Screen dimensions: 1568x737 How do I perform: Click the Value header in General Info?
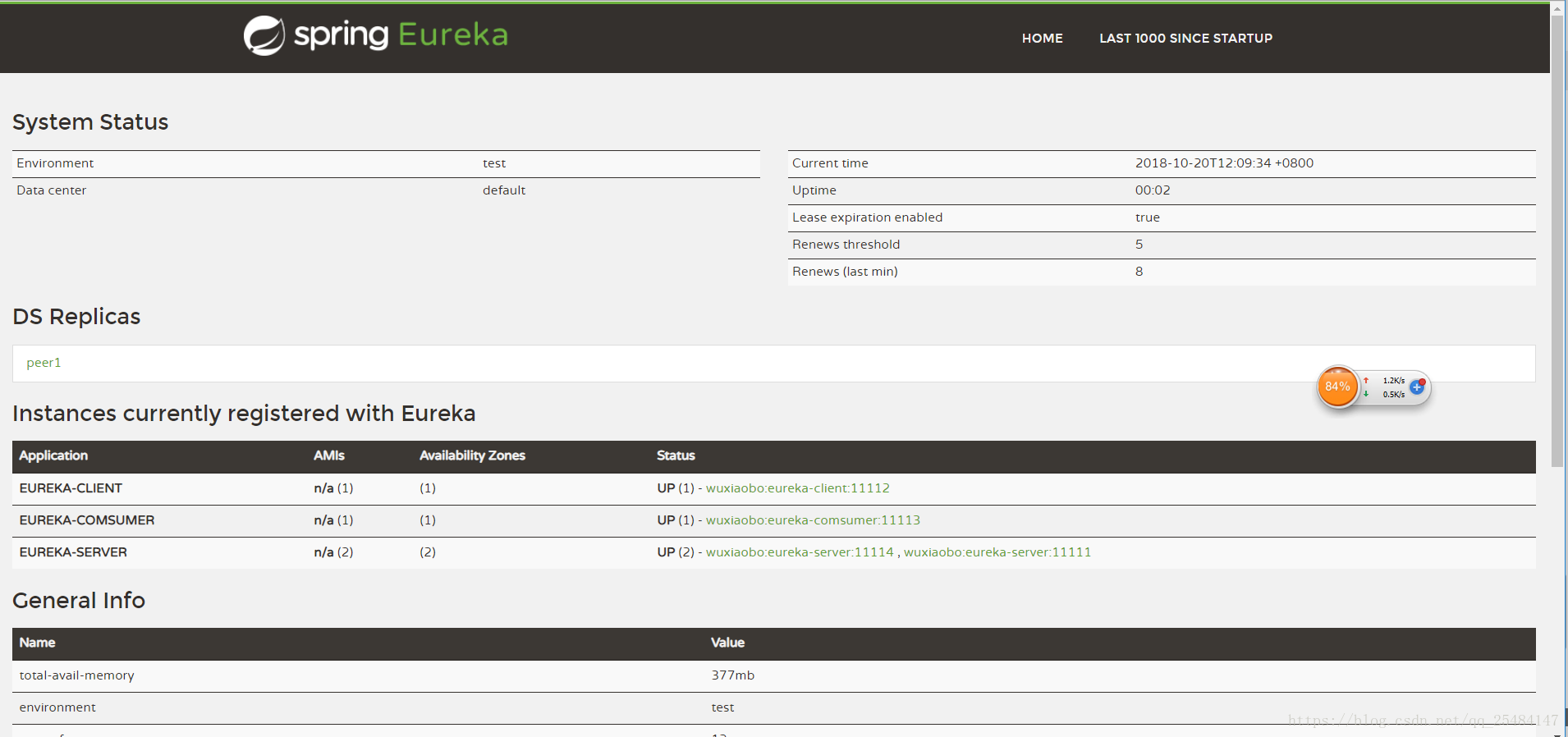[727, 643]
